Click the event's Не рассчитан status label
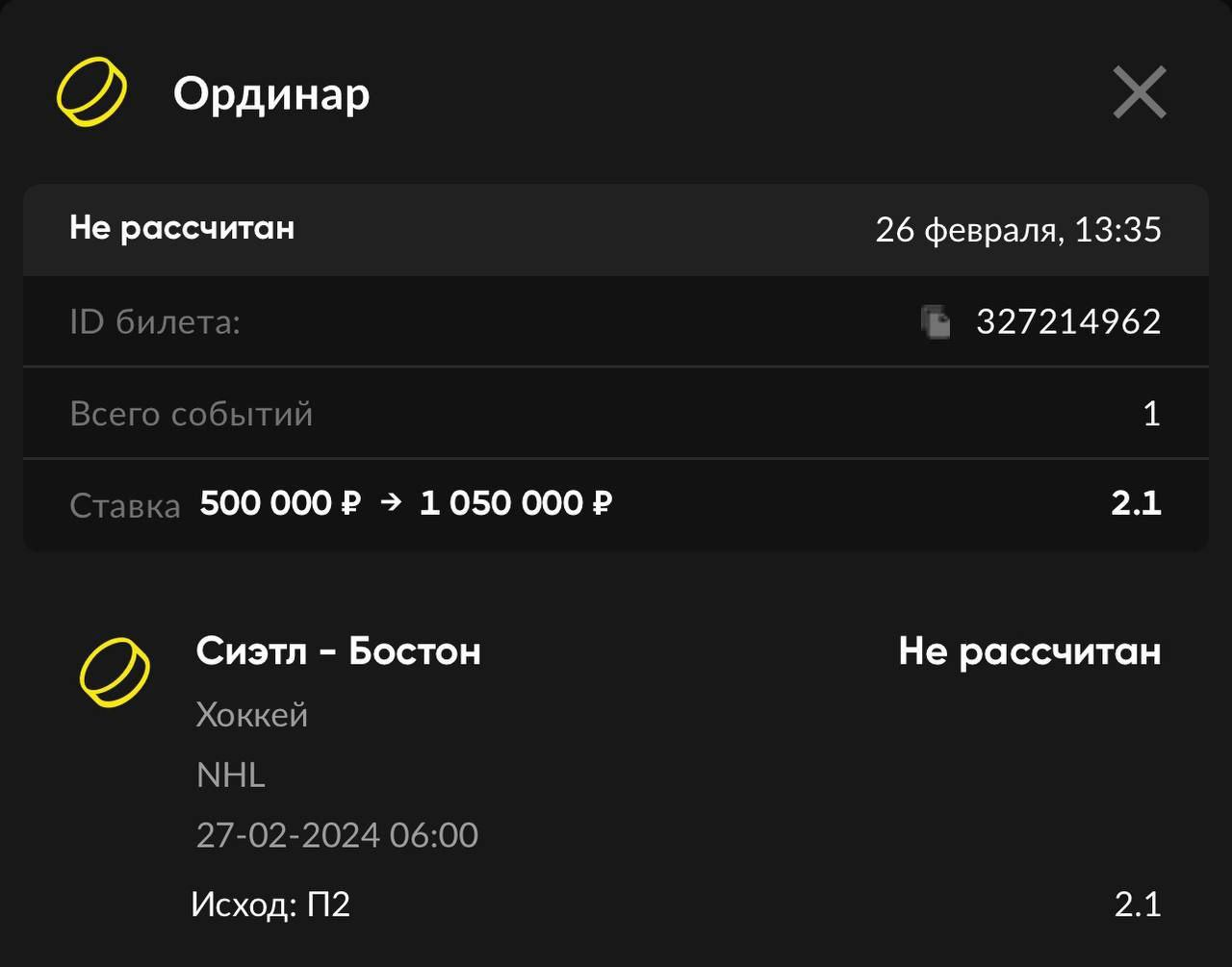Screen dimensions: 1232x967 pyautogui.click(x=1029, y=651)
